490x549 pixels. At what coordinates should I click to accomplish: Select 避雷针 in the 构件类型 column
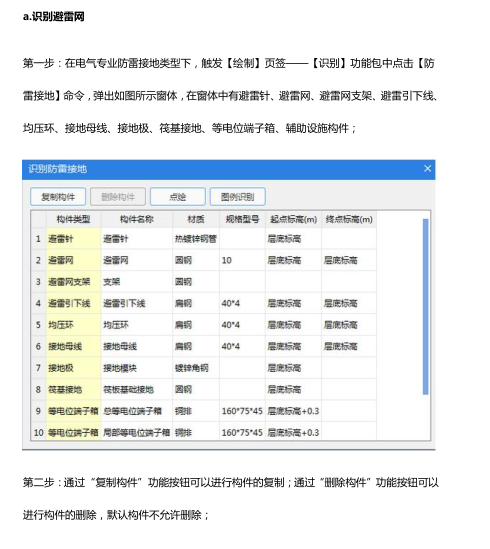(x=74, y=239)
